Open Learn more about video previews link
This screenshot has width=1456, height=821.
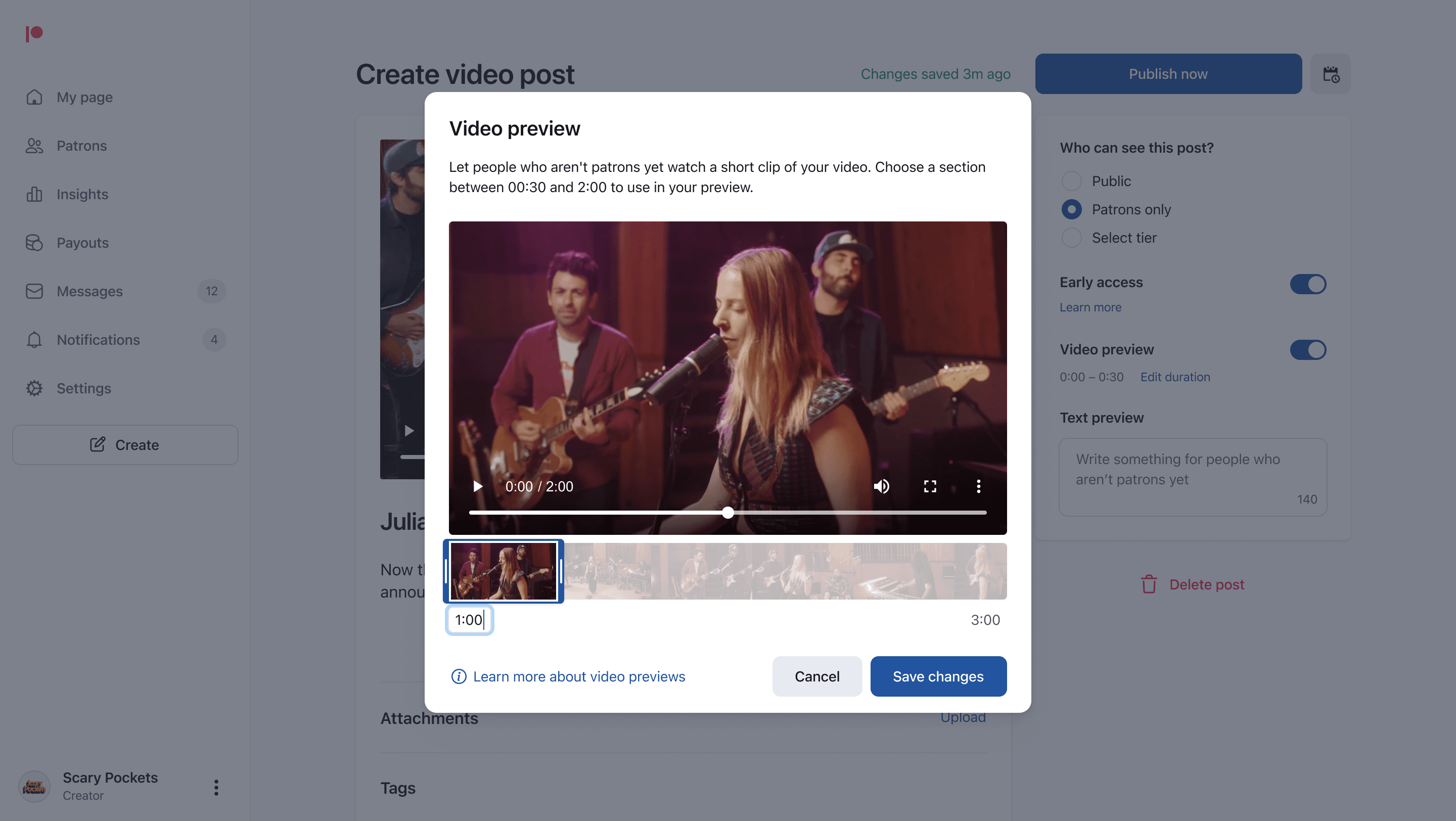(x=579, y=676)
